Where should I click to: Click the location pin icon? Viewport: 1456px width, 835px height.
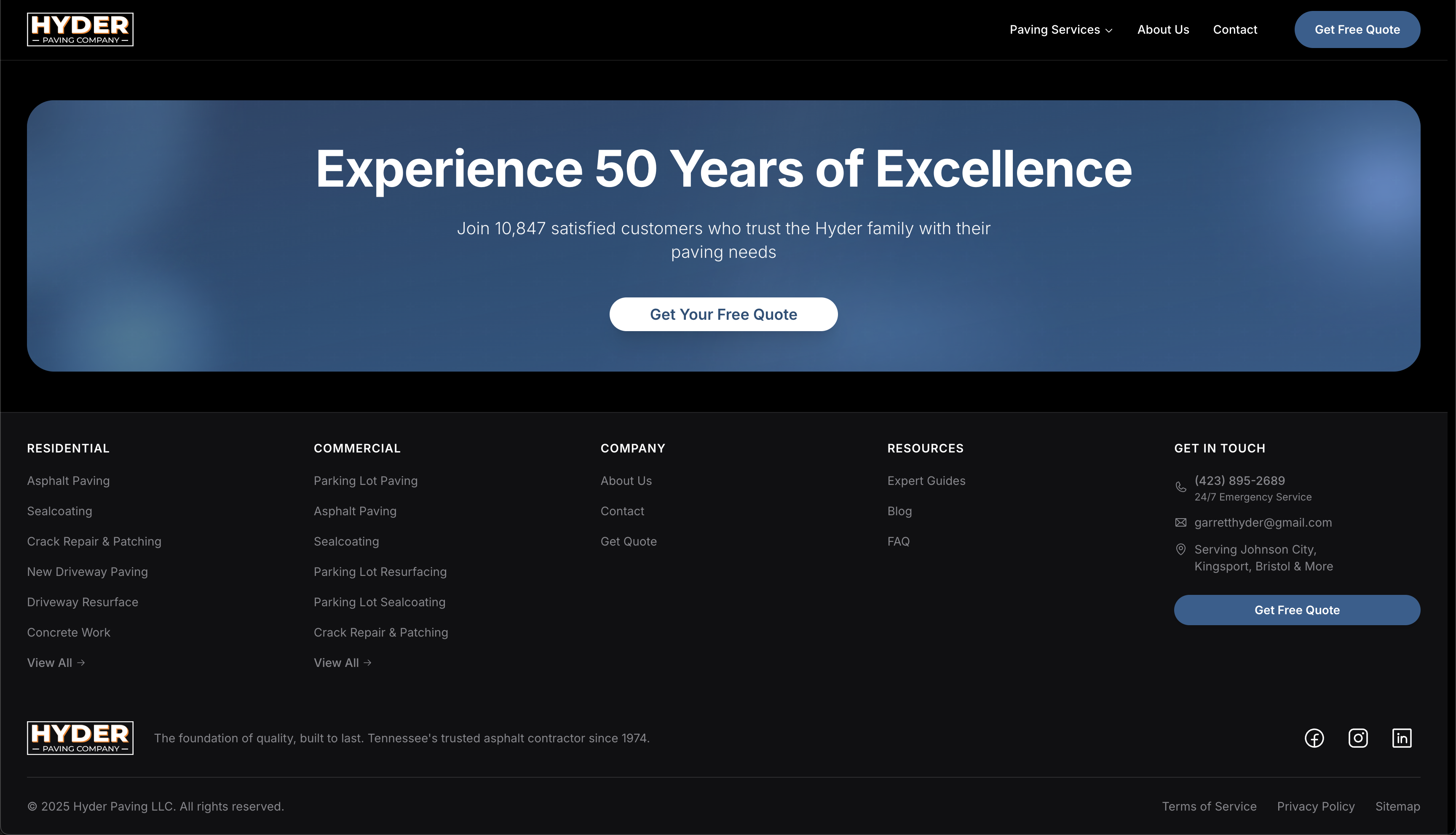click(x=1181, y=549)
